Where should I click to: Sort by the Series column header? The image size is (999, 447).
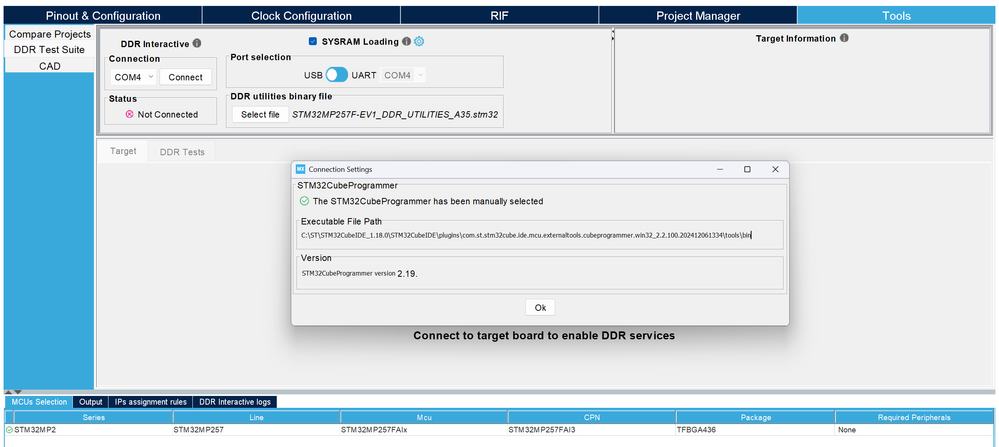pos(94,418)
